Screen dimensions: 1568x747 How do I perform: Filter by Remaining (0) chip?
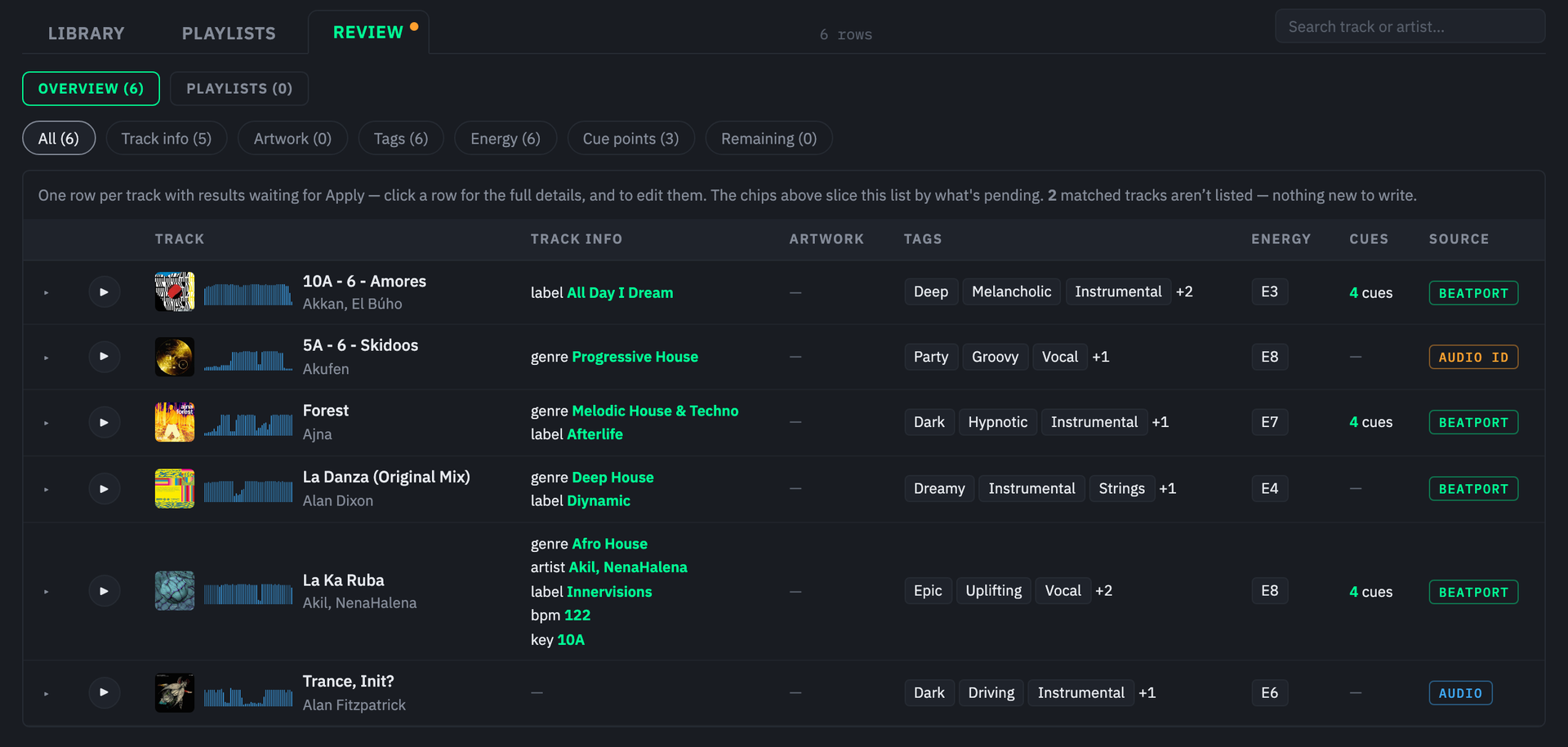768,138
